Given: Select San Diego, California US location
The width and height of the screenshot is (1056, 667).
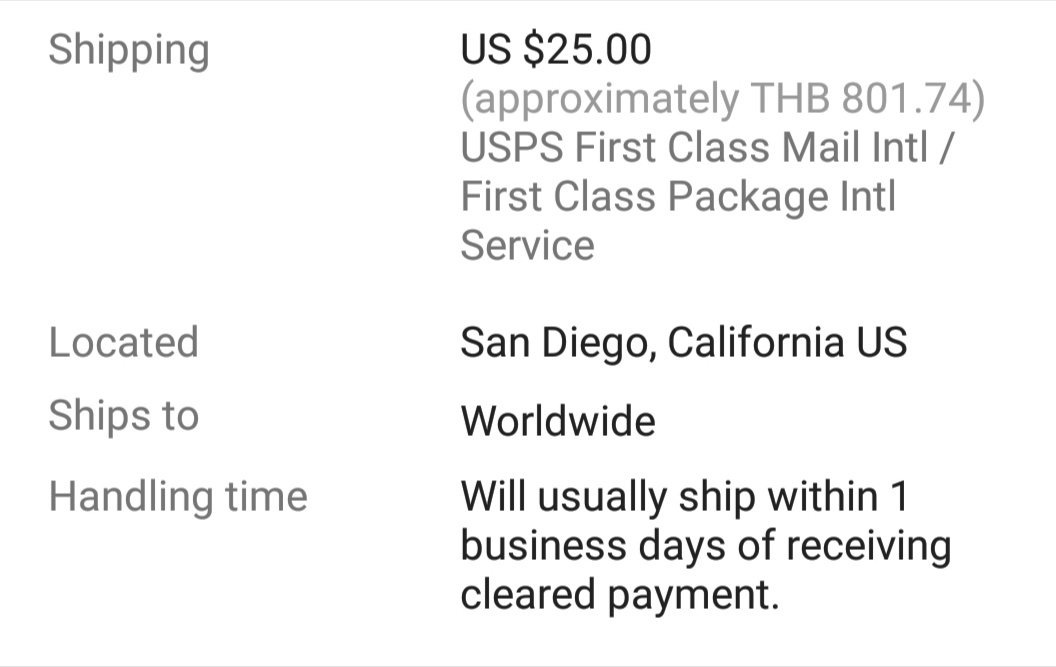Looking at the screenshot, I should 684,343.
